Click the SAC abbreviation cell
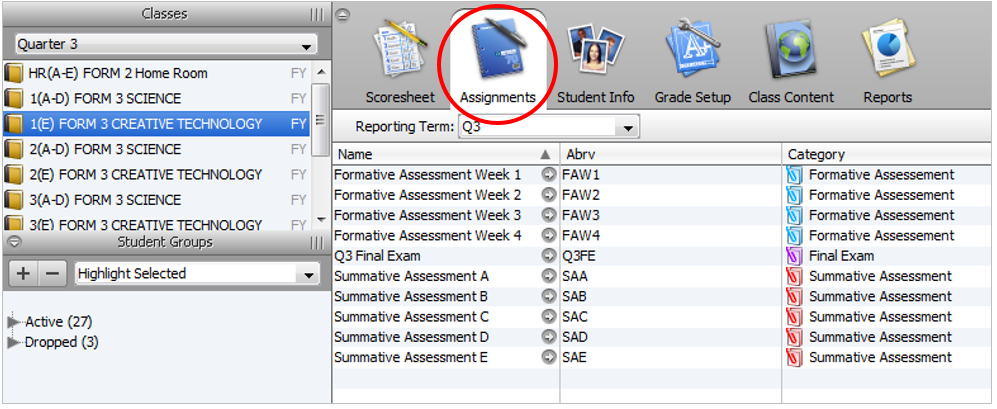The height and width of the screenshot is (409, 997). tap(671, 317)
